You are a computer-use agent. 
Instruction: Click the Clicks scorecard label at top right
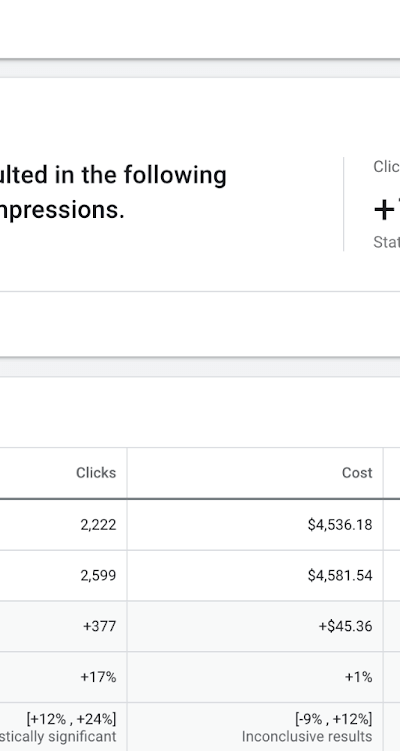tap(387, 166)
